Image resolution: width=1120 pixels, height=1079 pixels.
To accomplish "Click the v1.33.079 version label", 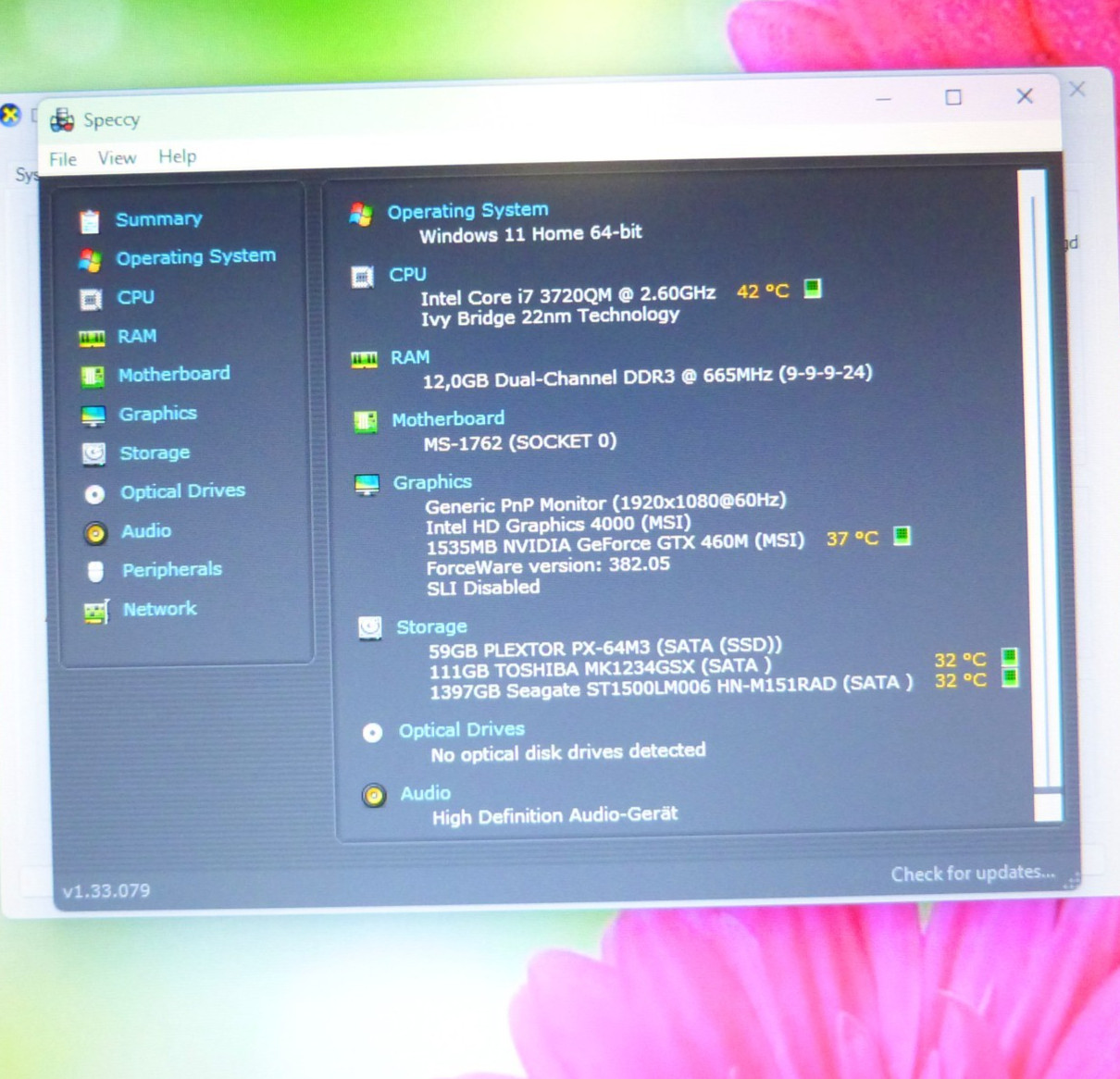I will click(106, 891).
